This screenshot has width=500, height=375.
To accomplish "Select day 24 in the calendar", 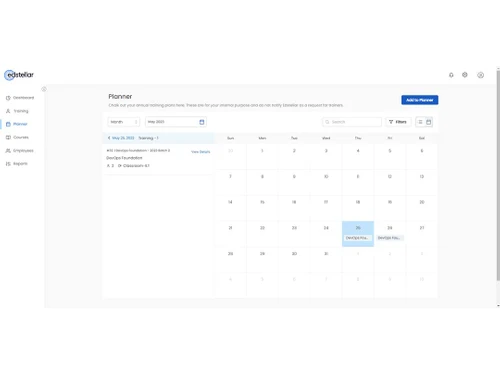I will click(326, 234).
